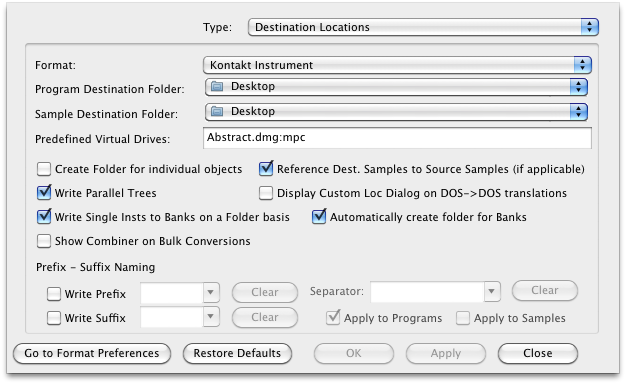Enable Show Combiner on Bulk Conversions
Screen dimensions: 626x384
tap(44, 241)
